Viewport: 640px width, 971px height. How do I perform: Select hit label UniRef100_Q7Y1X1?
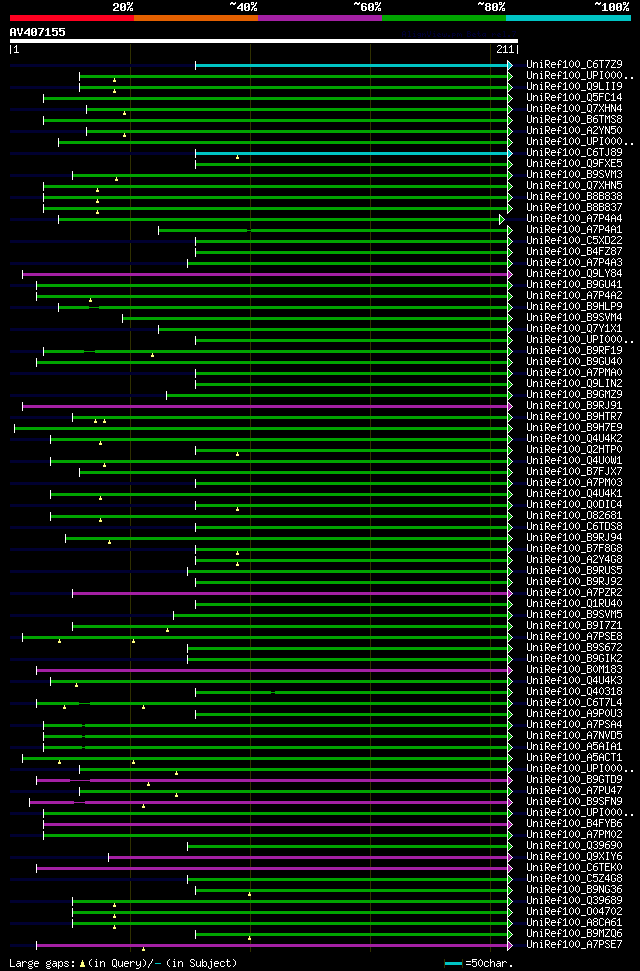click(x=574, y=328)
